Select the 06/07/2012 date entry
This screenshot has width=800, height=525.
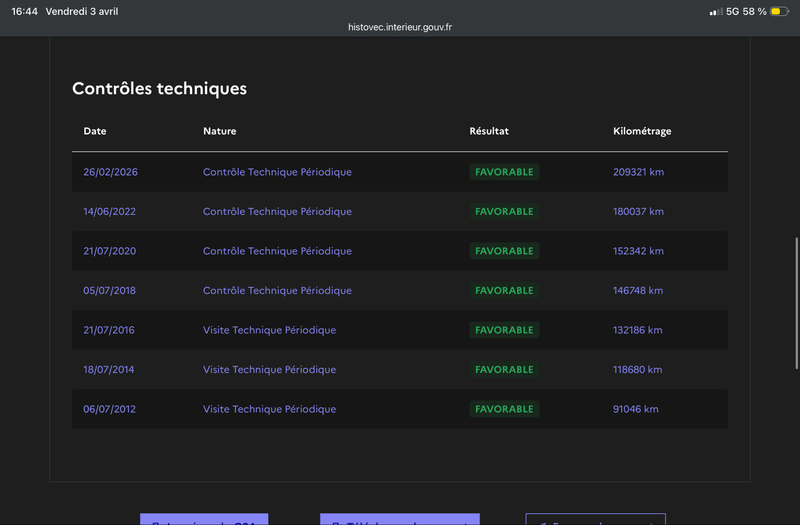109,409
